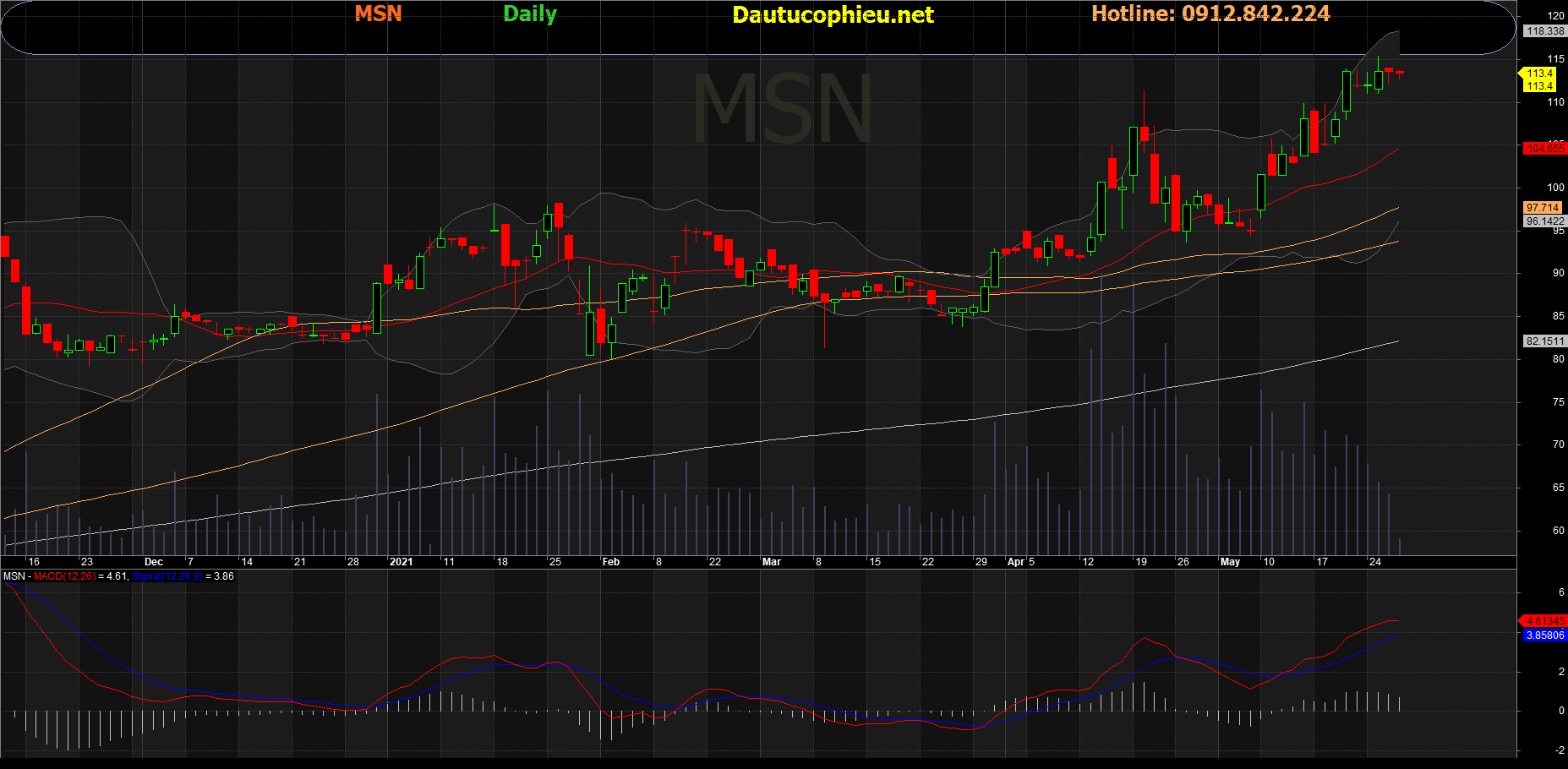Viewport: 1568px width, 769px height.
Task: Open the Dautucophieu.net website link
Action: tap(832, 14)
